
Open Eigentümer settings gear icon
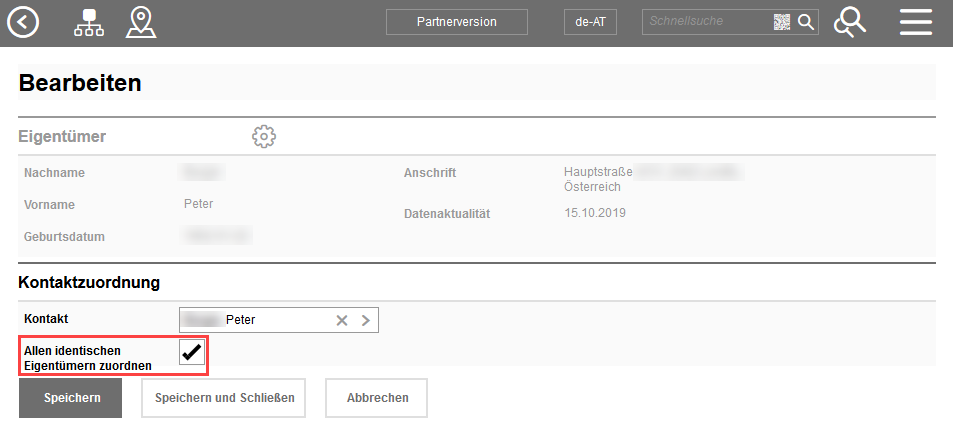pyautogui.click(x=264, y=137)
